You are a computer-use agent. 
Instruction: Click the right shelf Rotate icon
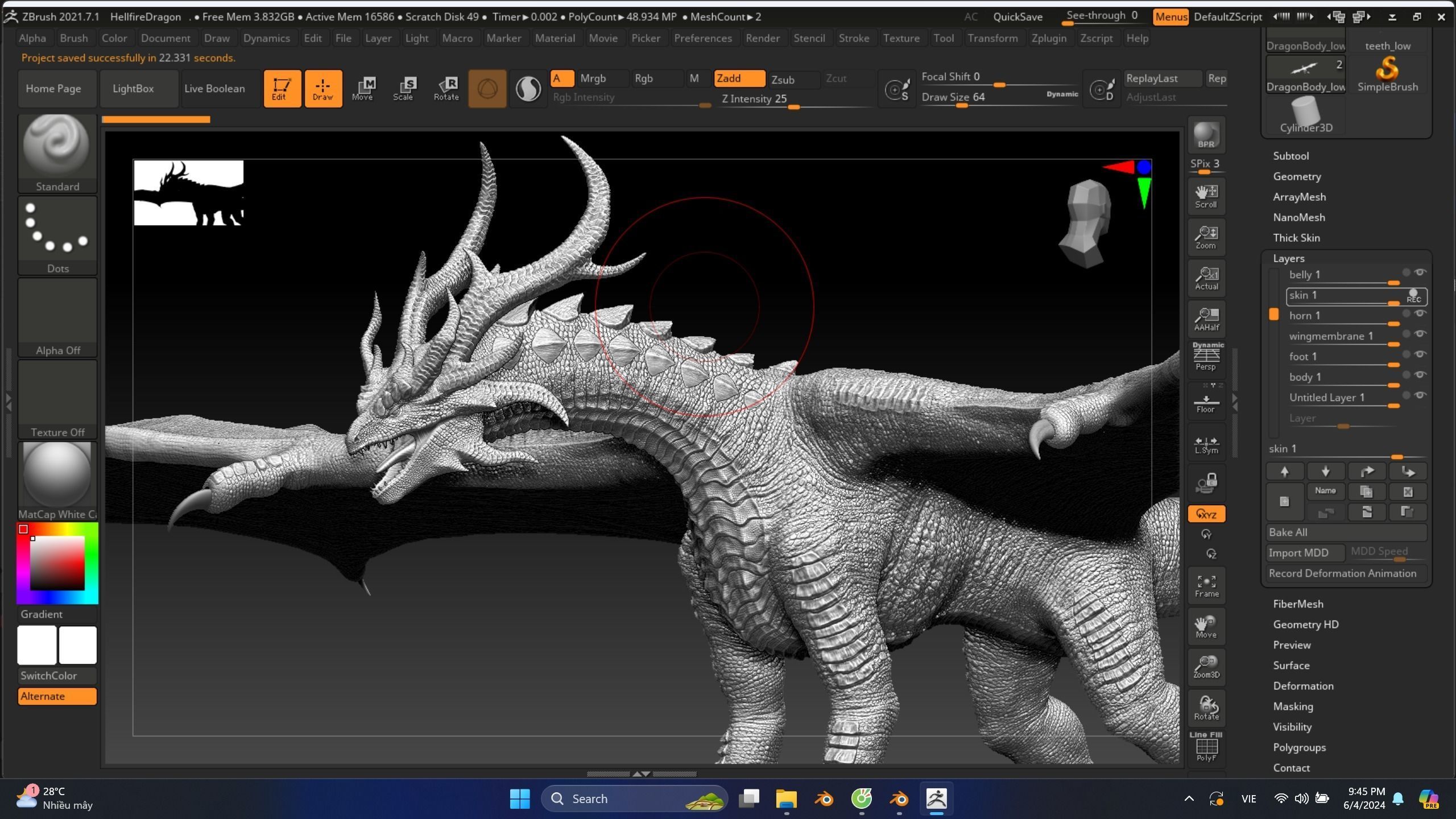[1206, 708]
